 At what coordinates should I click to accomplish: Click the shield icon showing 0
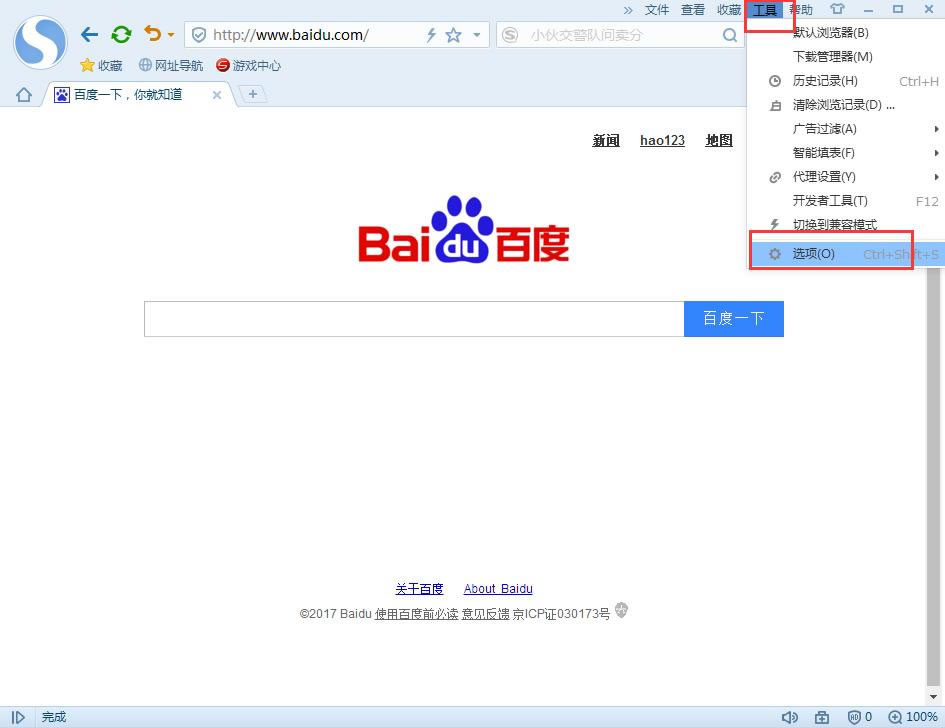pos(859,717)
